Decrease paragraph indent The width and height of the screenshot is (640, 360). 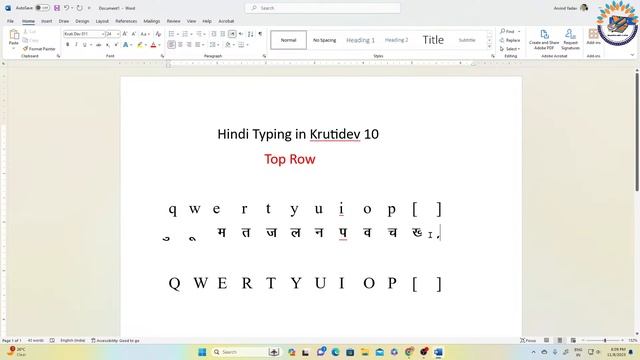coord(213,34)
